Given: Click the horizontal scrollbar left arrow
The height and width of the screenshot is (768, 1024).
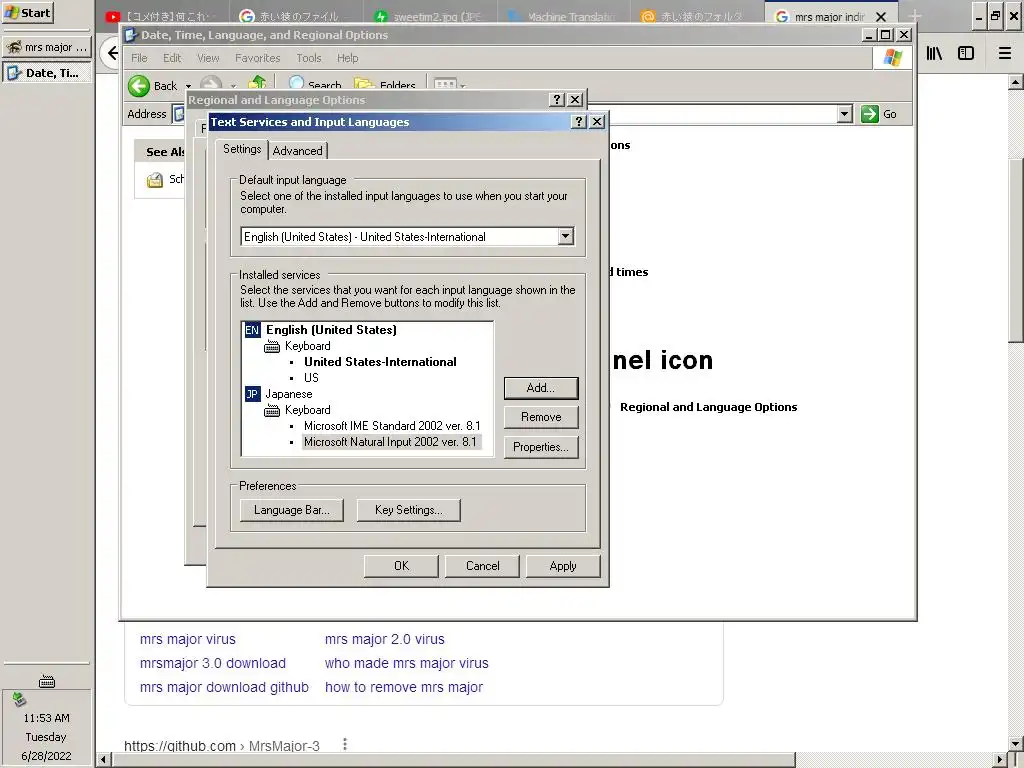Looking at the screenshot, I should tap(103, 760).
